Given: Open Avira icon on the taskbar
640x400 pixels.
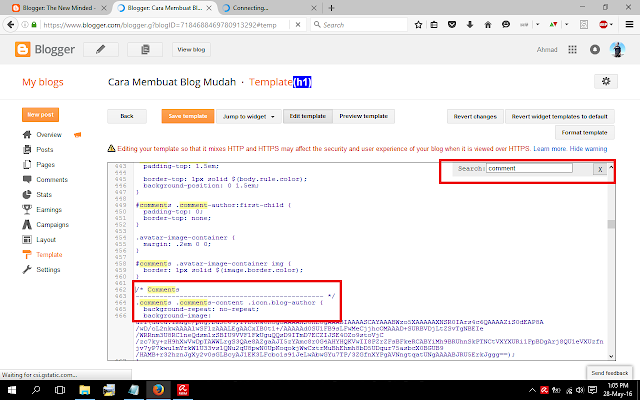Looking at the screenshot, I should coord(182,390).
